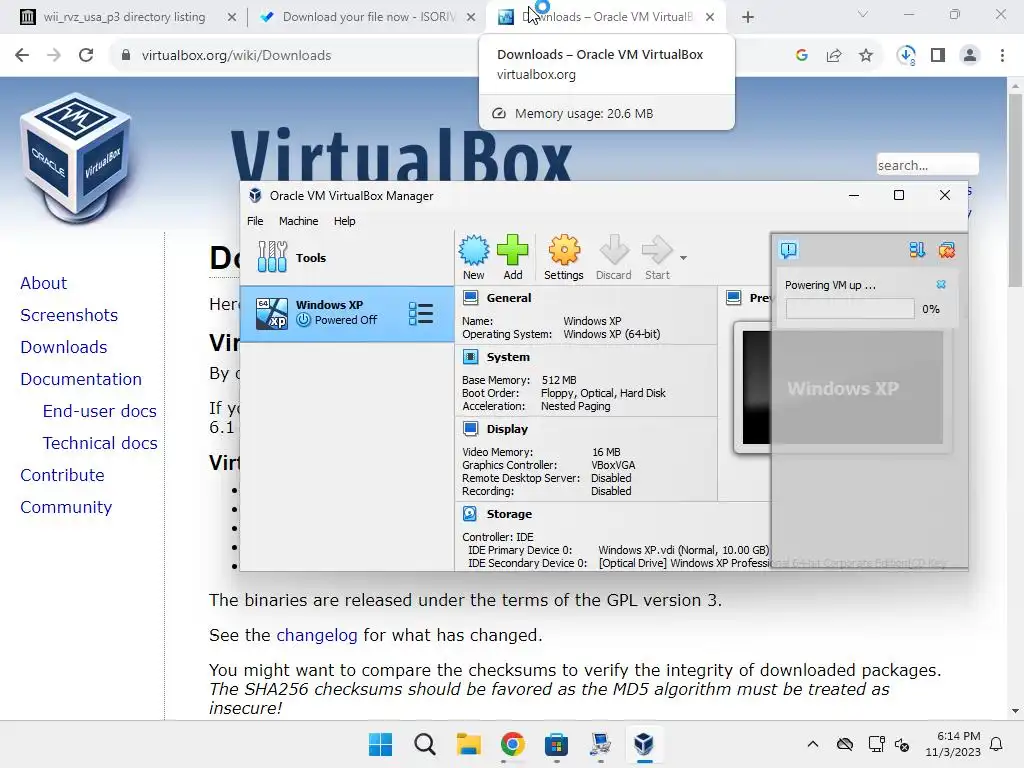
Task: Click the tab search chevron in Chrome
Action: [863, 14]
